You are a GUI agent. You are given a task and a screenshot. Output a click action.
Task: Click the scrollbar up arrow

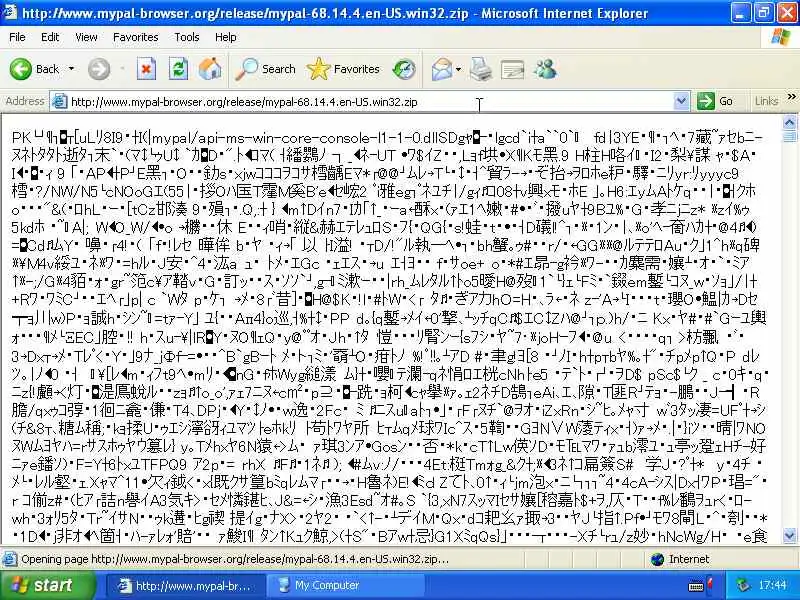coord(789,122)
